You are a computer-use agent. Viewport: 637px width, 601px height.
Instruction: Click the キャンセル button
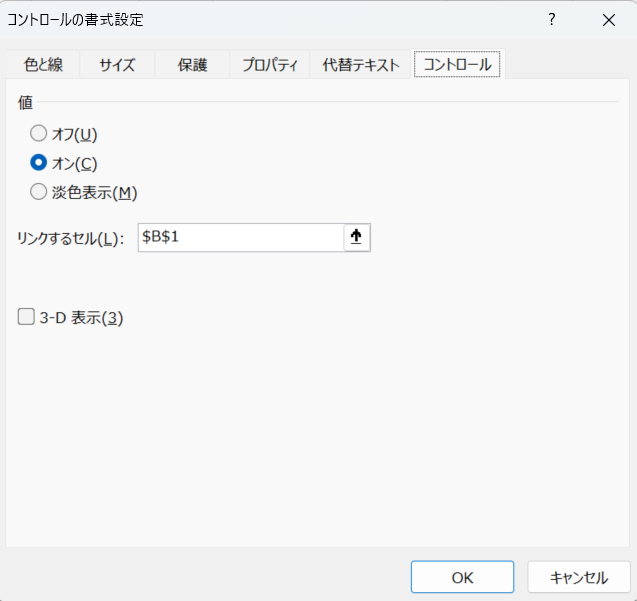point(580,577)
